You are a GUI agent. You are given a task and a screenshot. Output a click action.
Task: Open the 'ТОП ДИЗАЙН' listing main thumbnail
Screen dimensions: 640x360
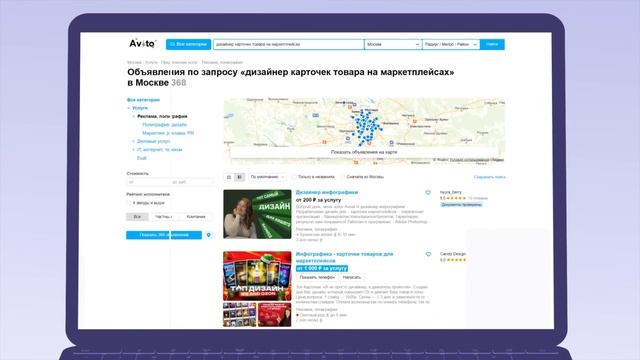pos(257,276)
